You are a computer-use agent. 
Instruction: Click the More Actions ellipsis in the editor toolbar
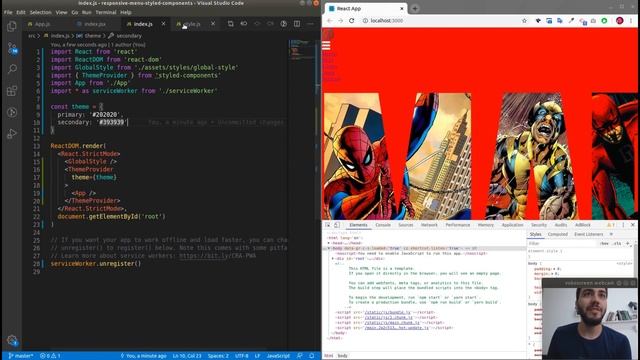[x=310, y=24]
